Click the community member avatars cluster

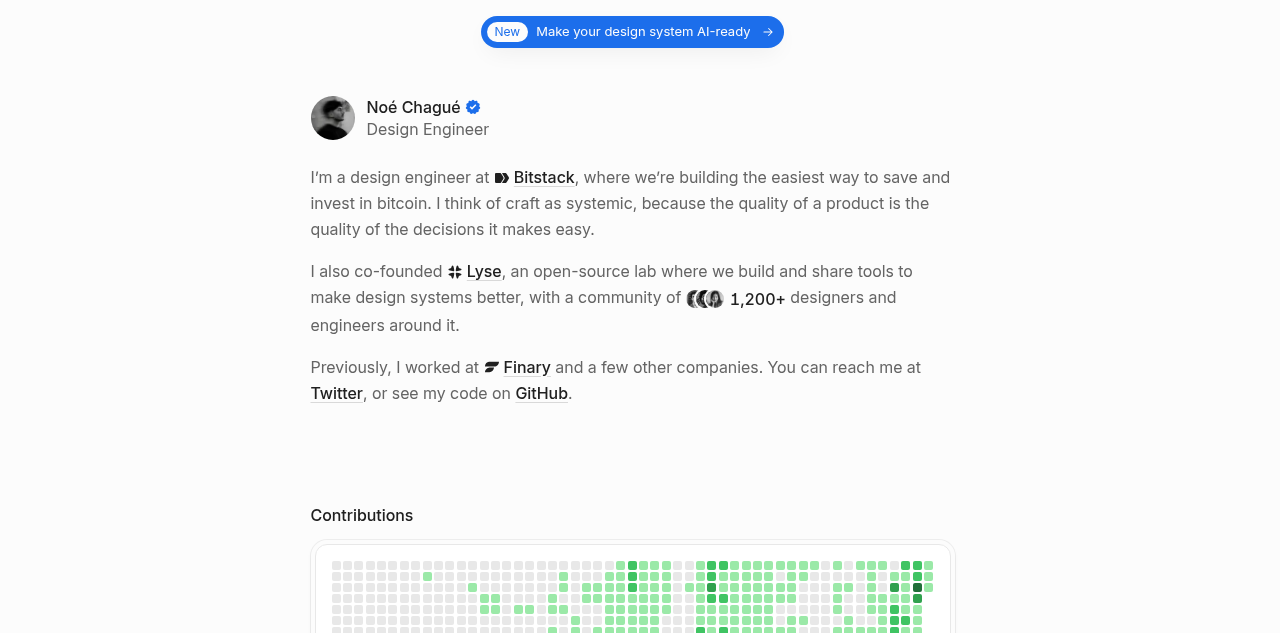tap(705, 299)
